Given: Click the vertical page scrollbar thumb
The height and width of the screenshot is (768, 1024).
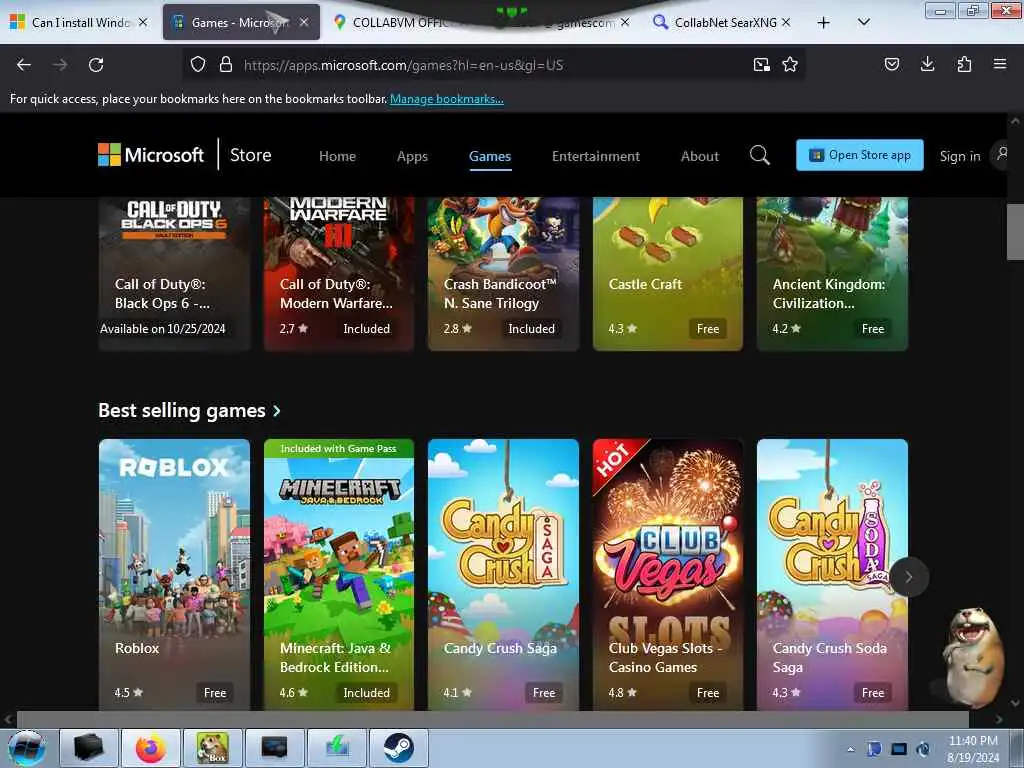Looking at the screenshot, I should 1015,232.
